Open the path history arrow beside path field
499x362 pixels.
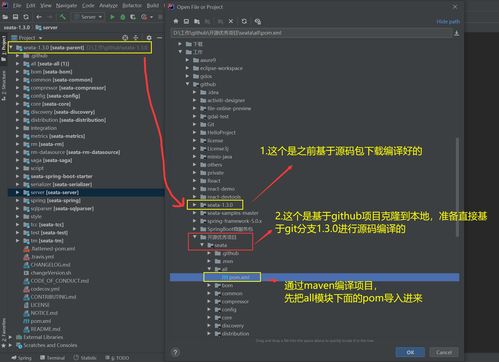point(457,33)
